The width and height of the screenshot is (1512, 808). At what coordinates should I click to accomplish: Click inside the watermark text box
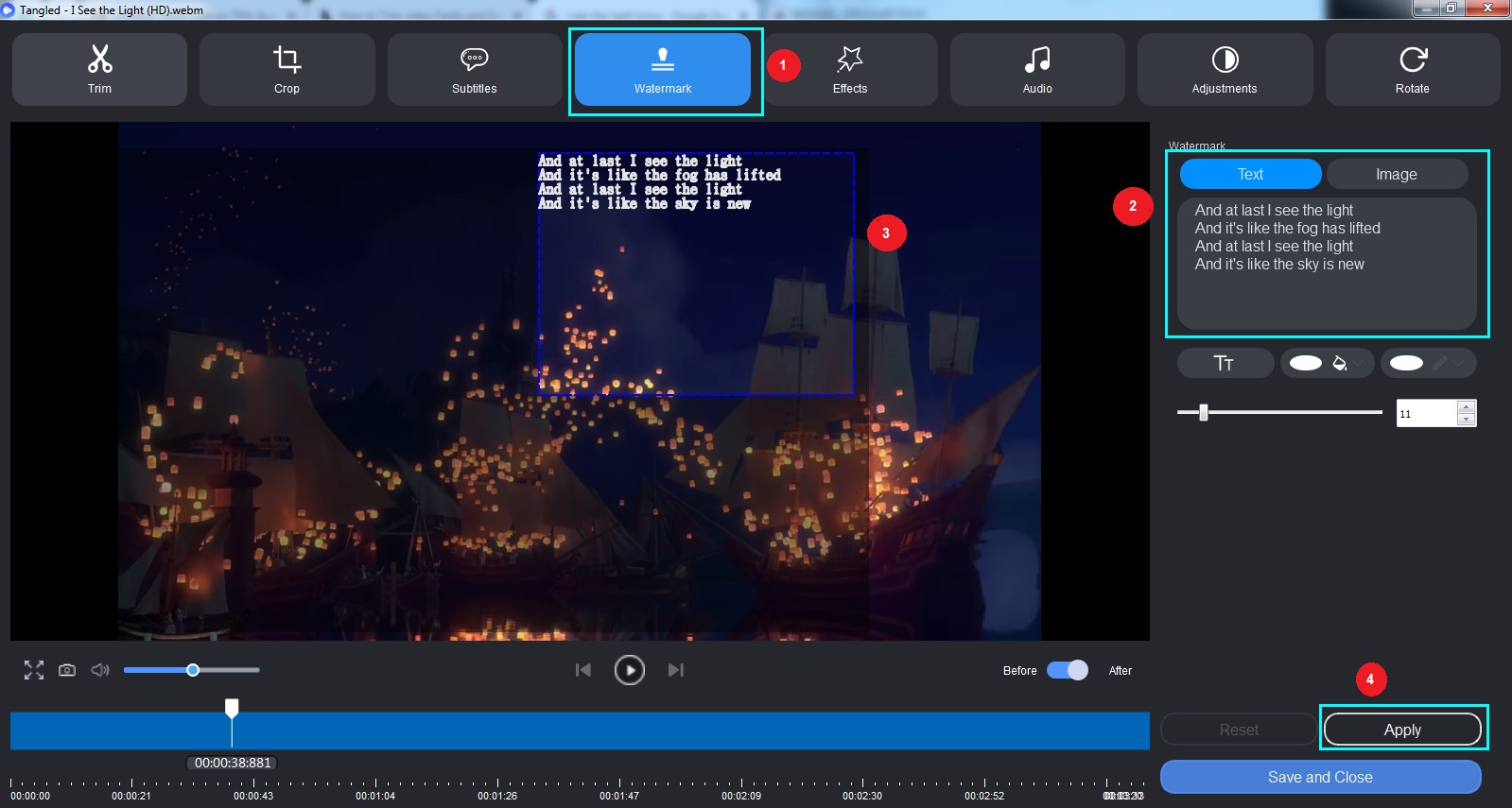(1327, 264)
